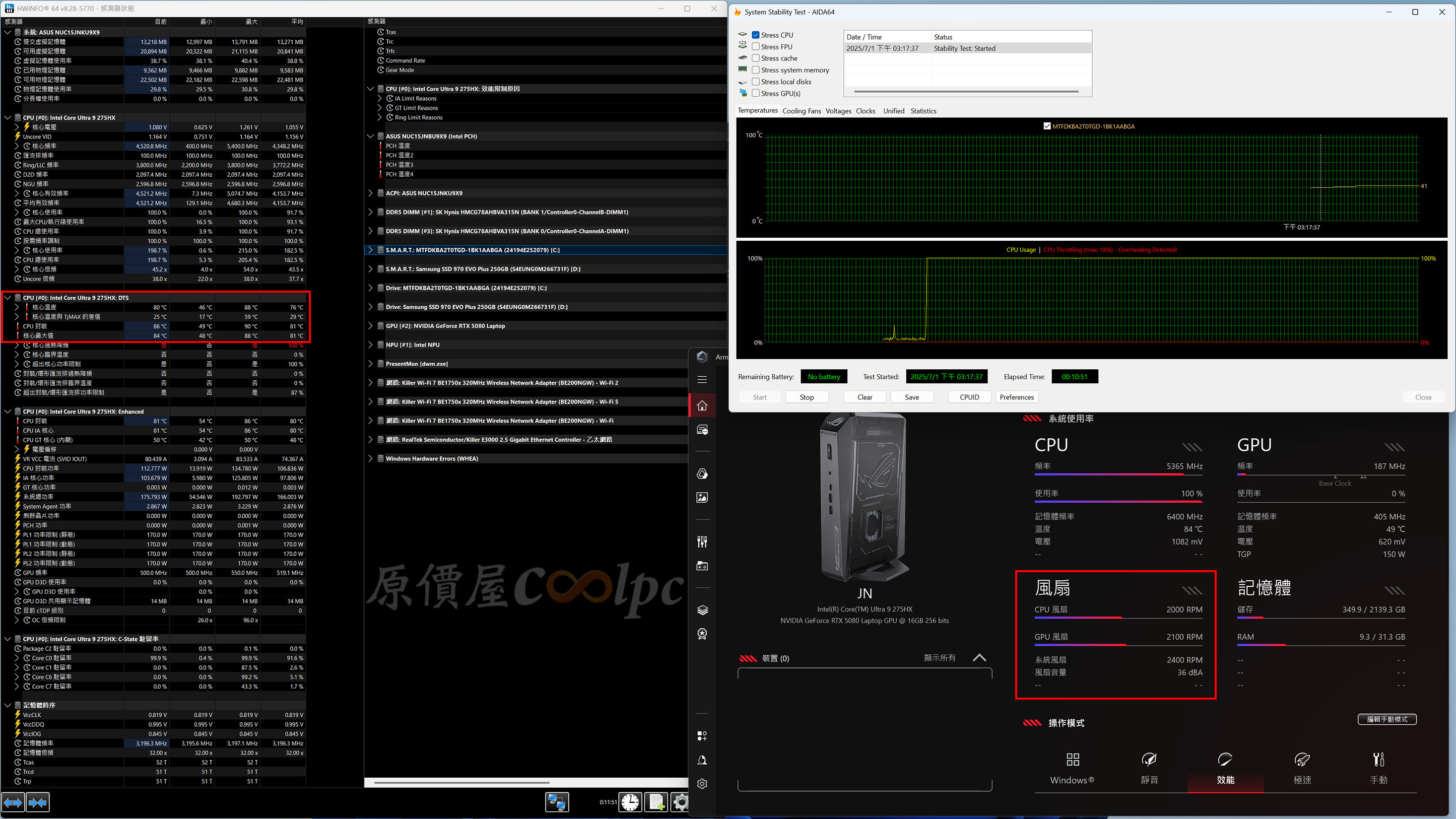The image size is (1456, 819).
Task: Switch to Statistics tab
Action: (x=923, y=111)
